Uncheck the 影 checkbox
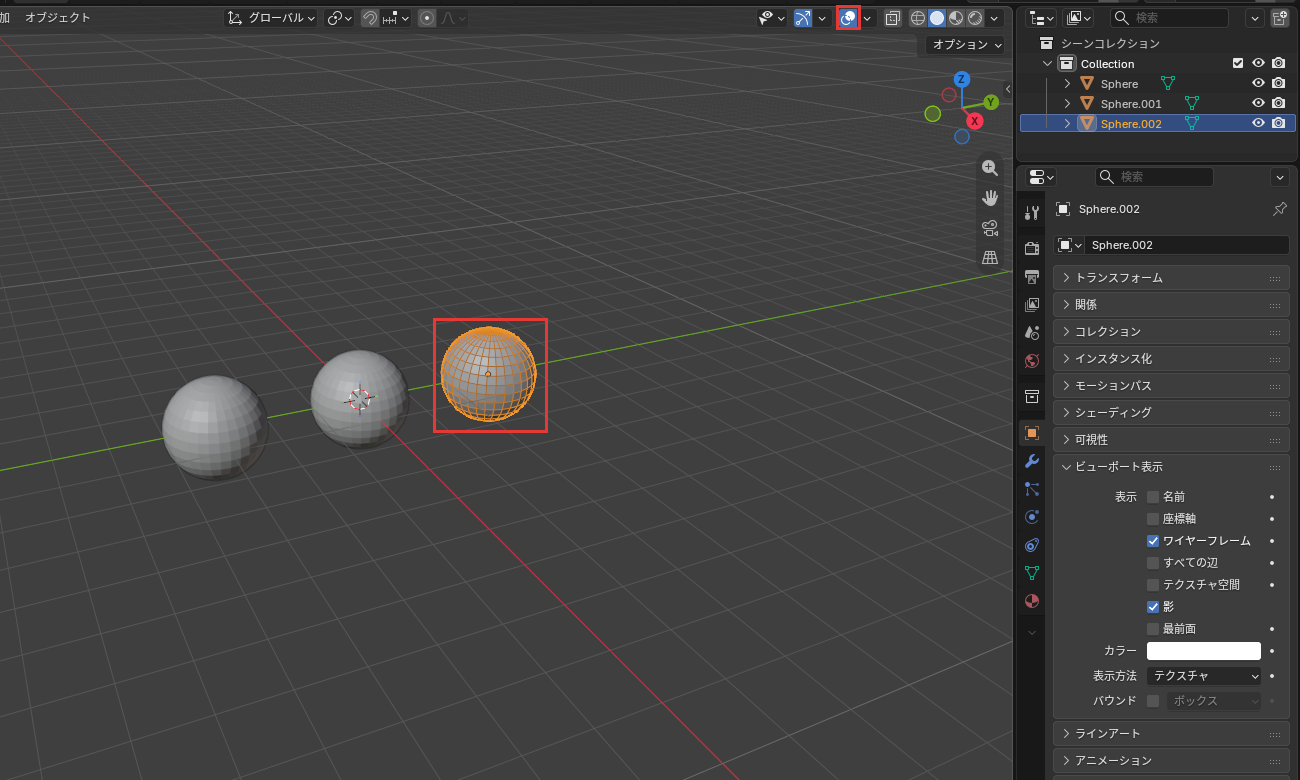Screen dimensions: 1300x780 (x=1153, y=607)
